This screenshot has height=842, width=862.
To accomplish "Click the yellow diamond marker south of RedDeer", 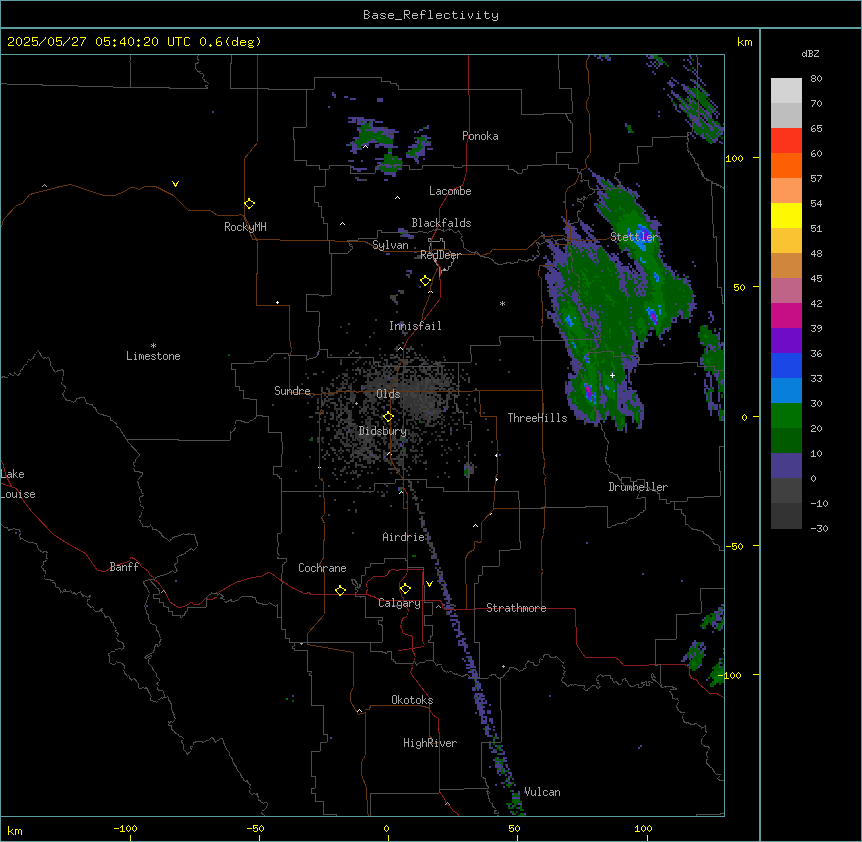I will (426, 281).
